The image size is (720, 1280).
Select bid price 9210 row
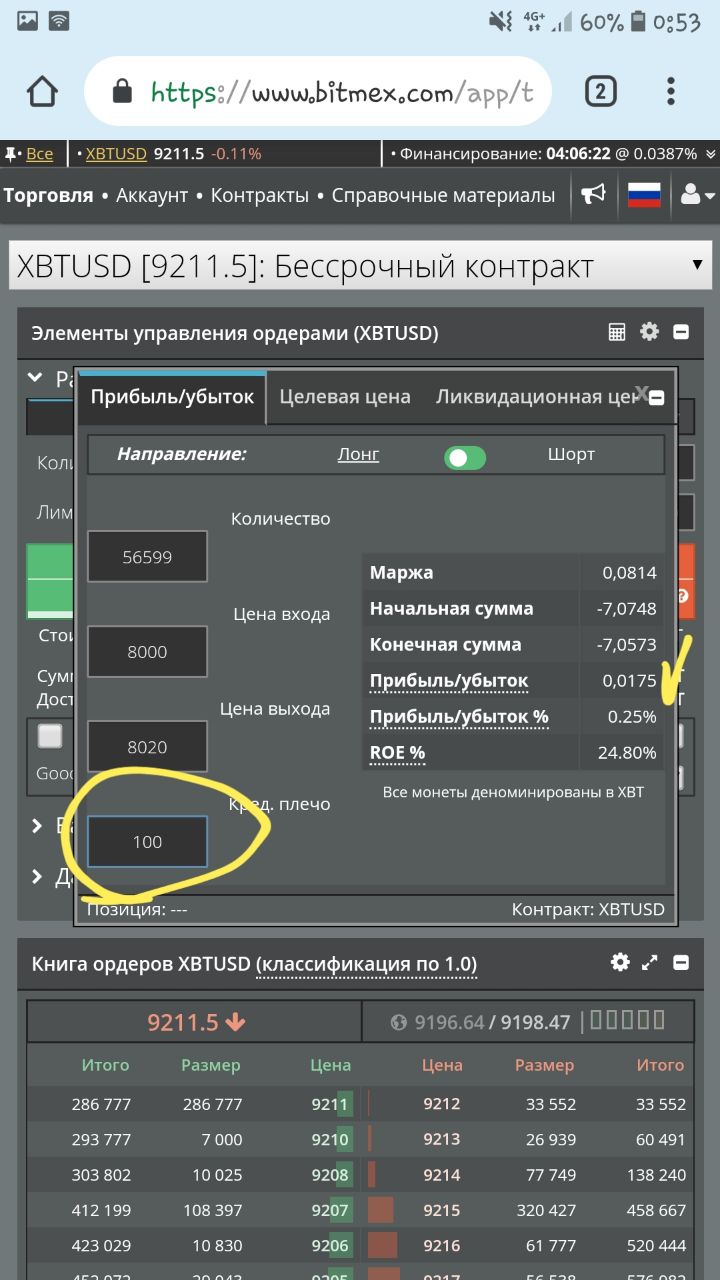[x=194, y=1139]
